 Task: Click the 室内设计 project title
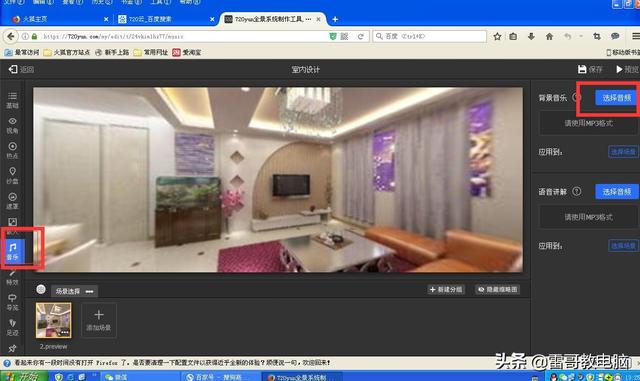pos(305,69)
